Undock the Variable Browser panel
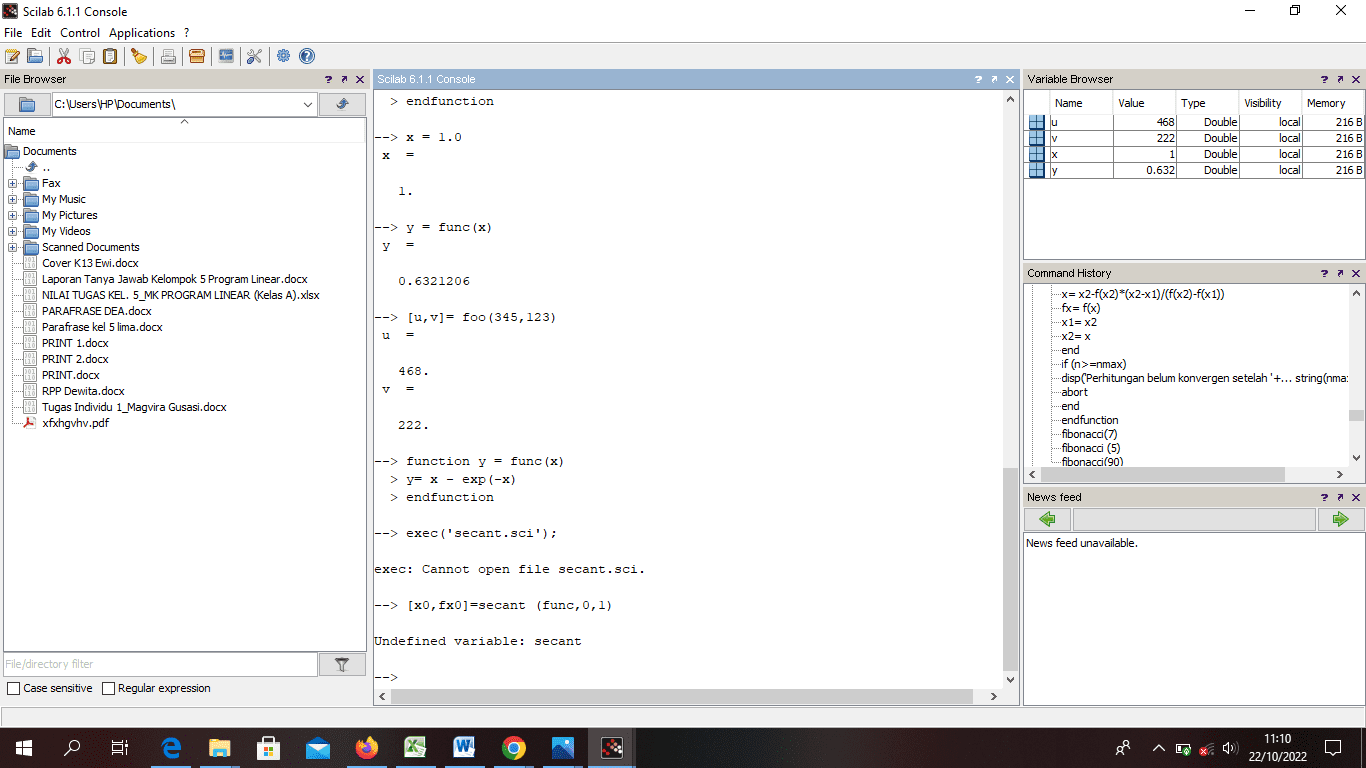 pyautogui.click(x=1340, y=79)
